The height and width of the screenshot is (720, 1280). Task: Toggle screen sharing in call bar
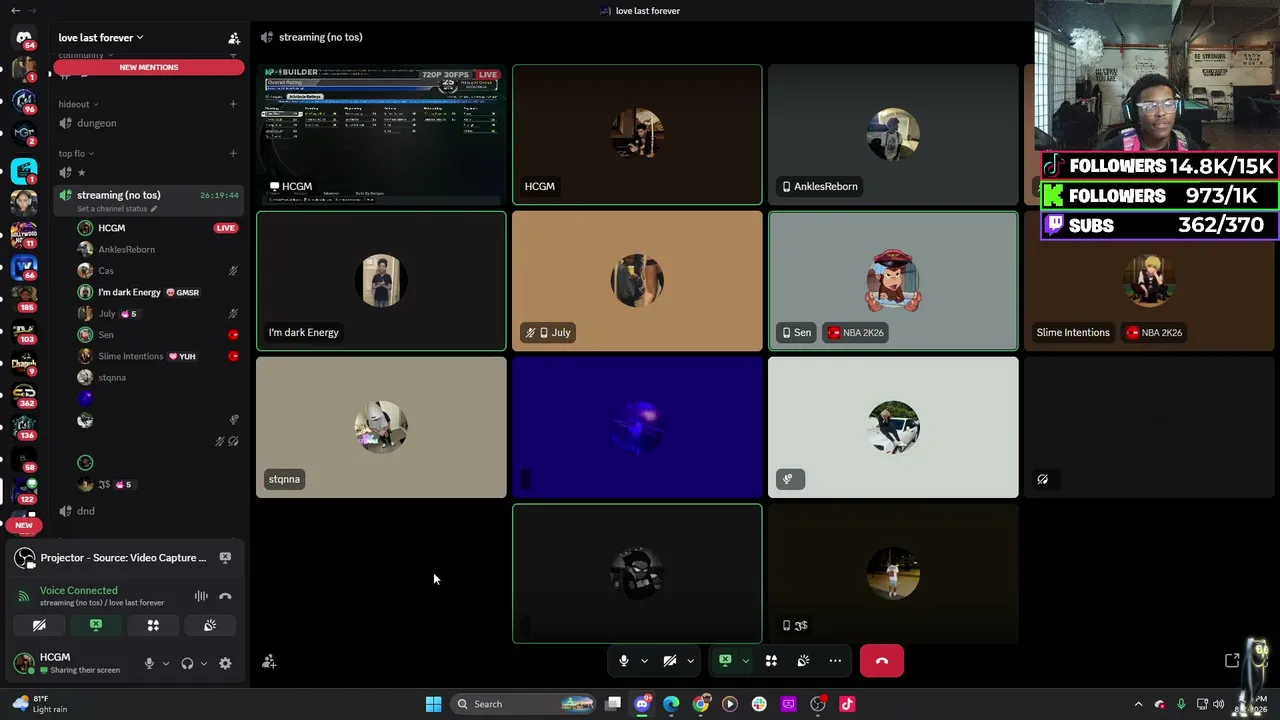coord(725,661)
